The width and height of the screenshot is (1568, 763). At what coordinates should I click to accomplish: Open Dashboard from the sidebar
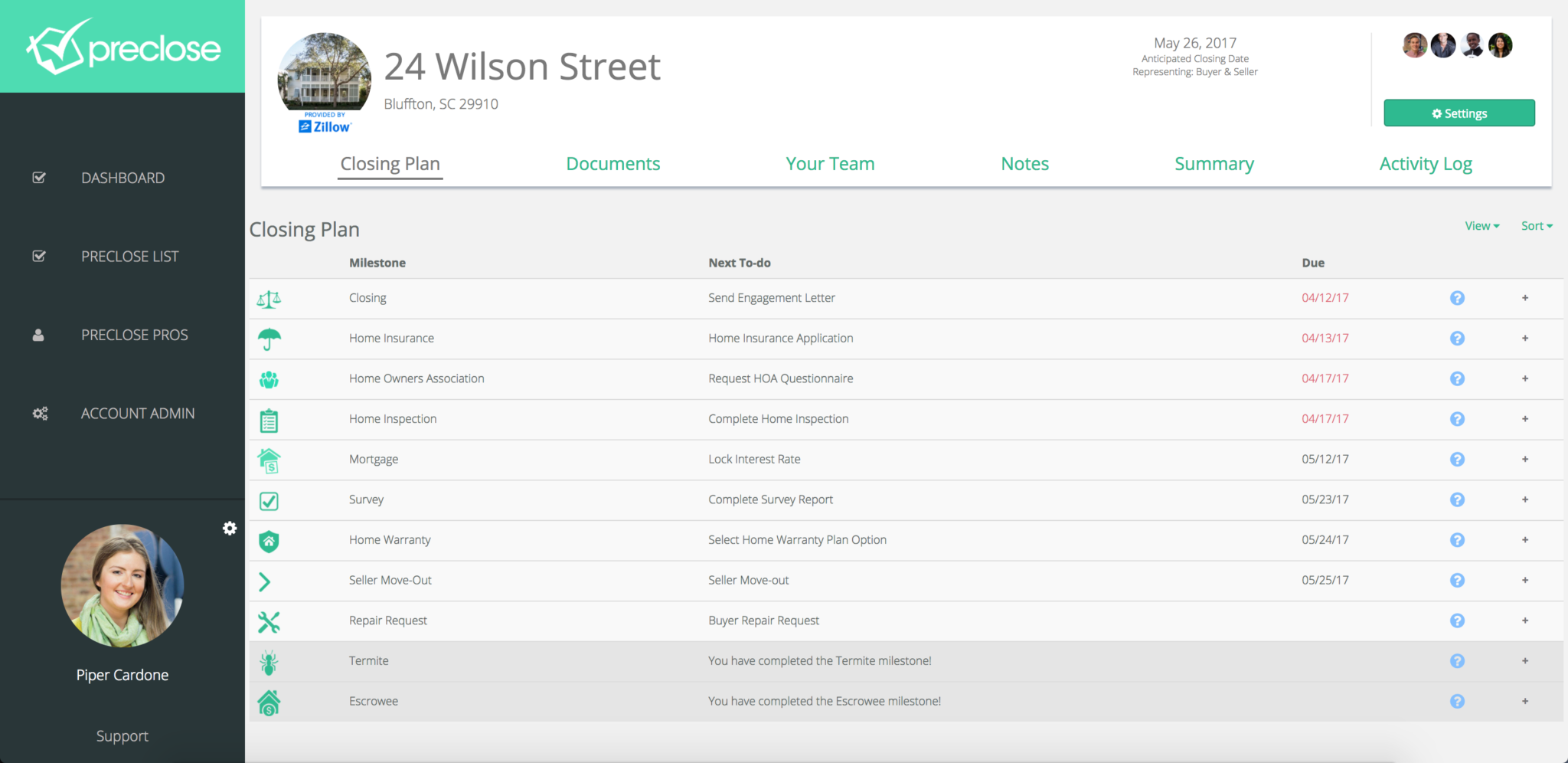pos(122,178)
